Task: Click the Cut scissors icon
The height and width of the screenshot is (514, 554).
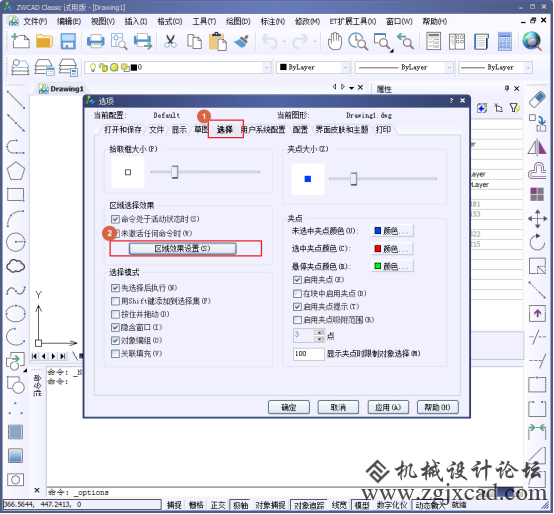Action: click(x=170, y=41)
